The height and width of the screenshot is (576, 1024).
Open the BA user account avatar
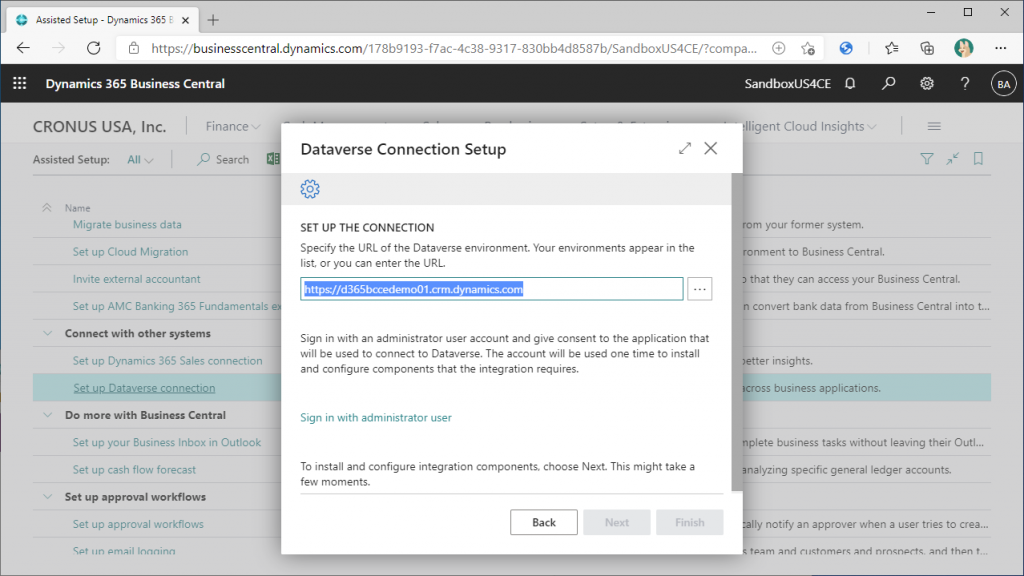click(1003, 84)
